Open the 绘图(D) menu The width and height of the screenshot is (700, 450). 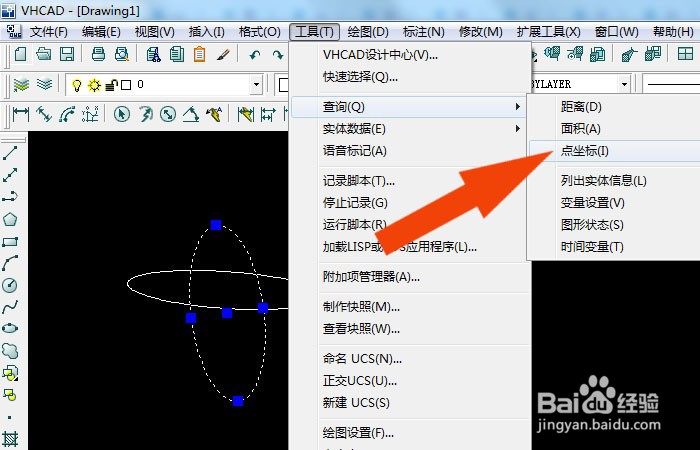tap(368, 32)
